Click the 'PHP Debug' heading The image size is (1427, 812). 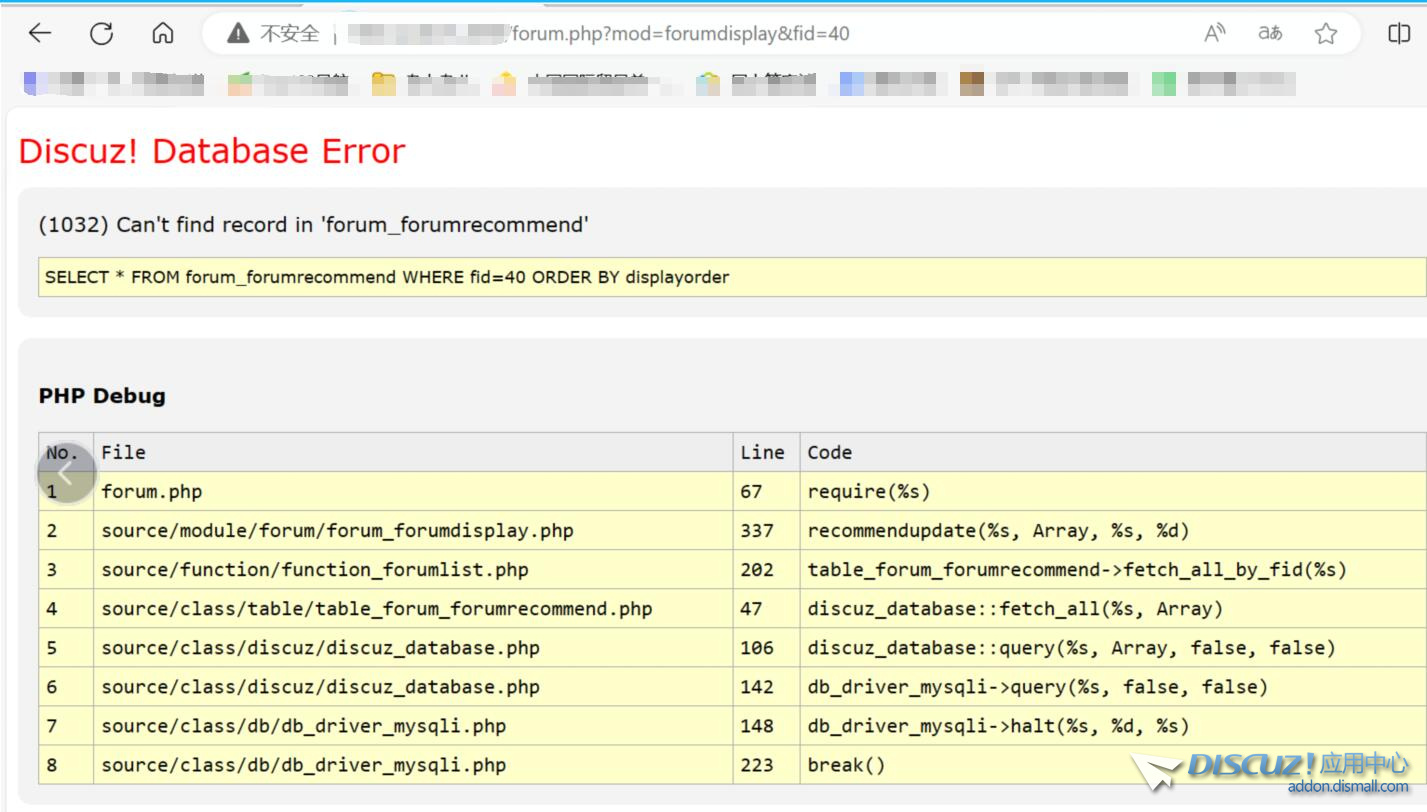tap(102, 396)
